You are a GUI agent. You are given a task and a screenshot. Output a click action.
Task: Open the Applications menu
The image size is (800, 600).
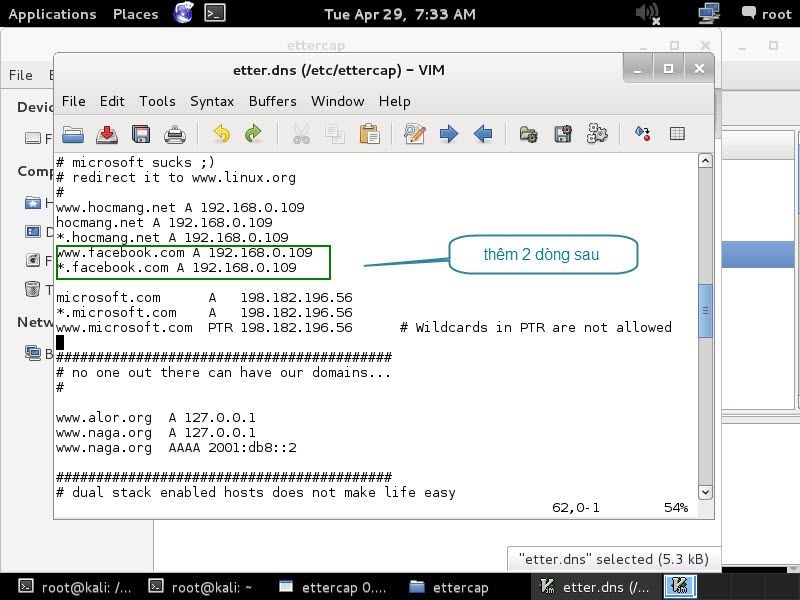coord(52,14)
